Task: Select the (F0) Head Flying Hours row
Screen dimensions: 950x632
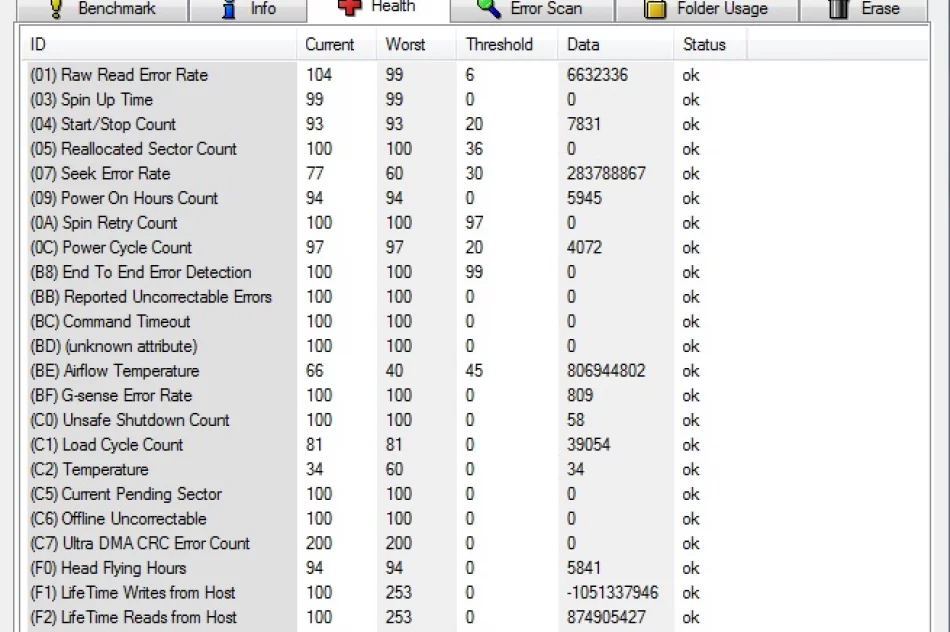Action: 150,568
